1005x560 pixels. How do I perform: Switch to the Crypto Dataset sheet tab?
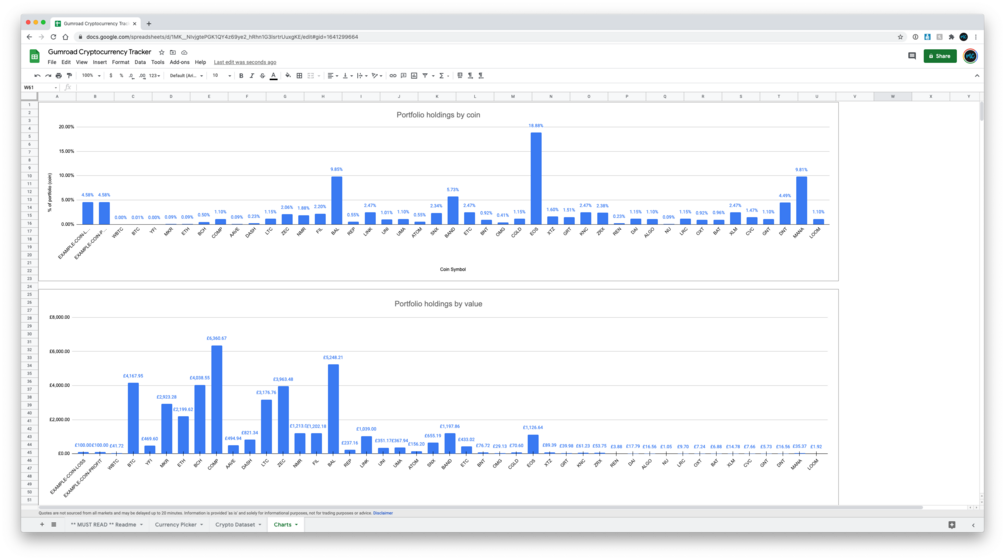click(238, 525)
